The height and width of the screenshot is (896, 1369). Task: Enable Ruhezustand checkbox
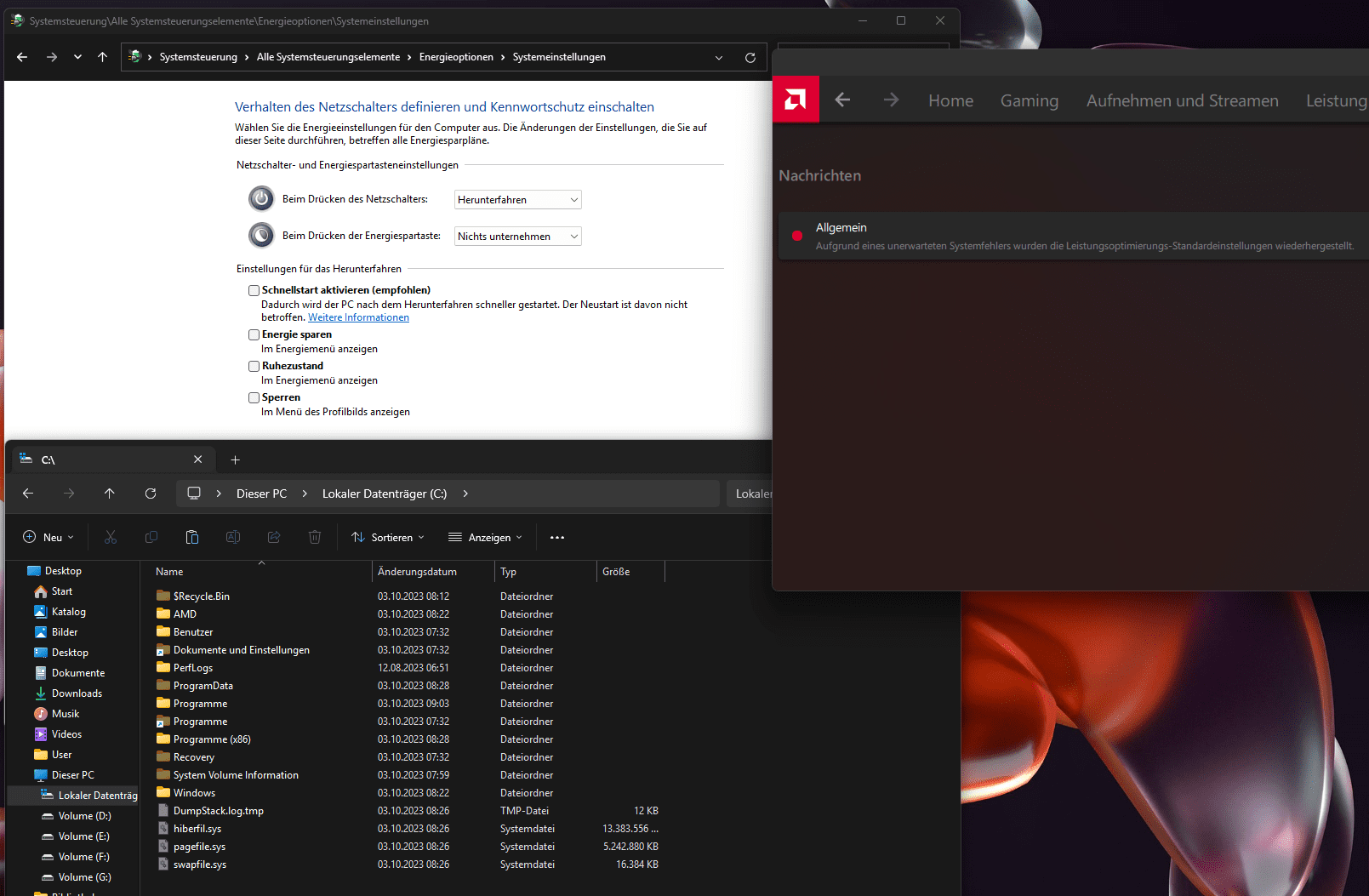(x=254, y=366)
